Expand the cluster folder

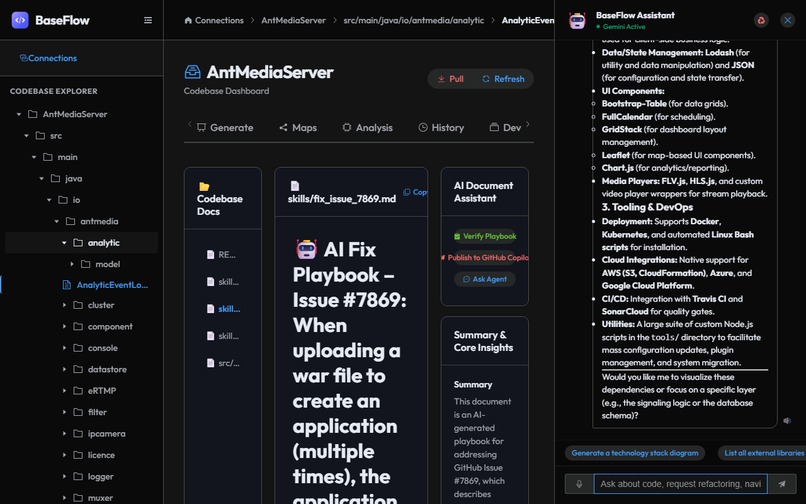click(64, 305)
